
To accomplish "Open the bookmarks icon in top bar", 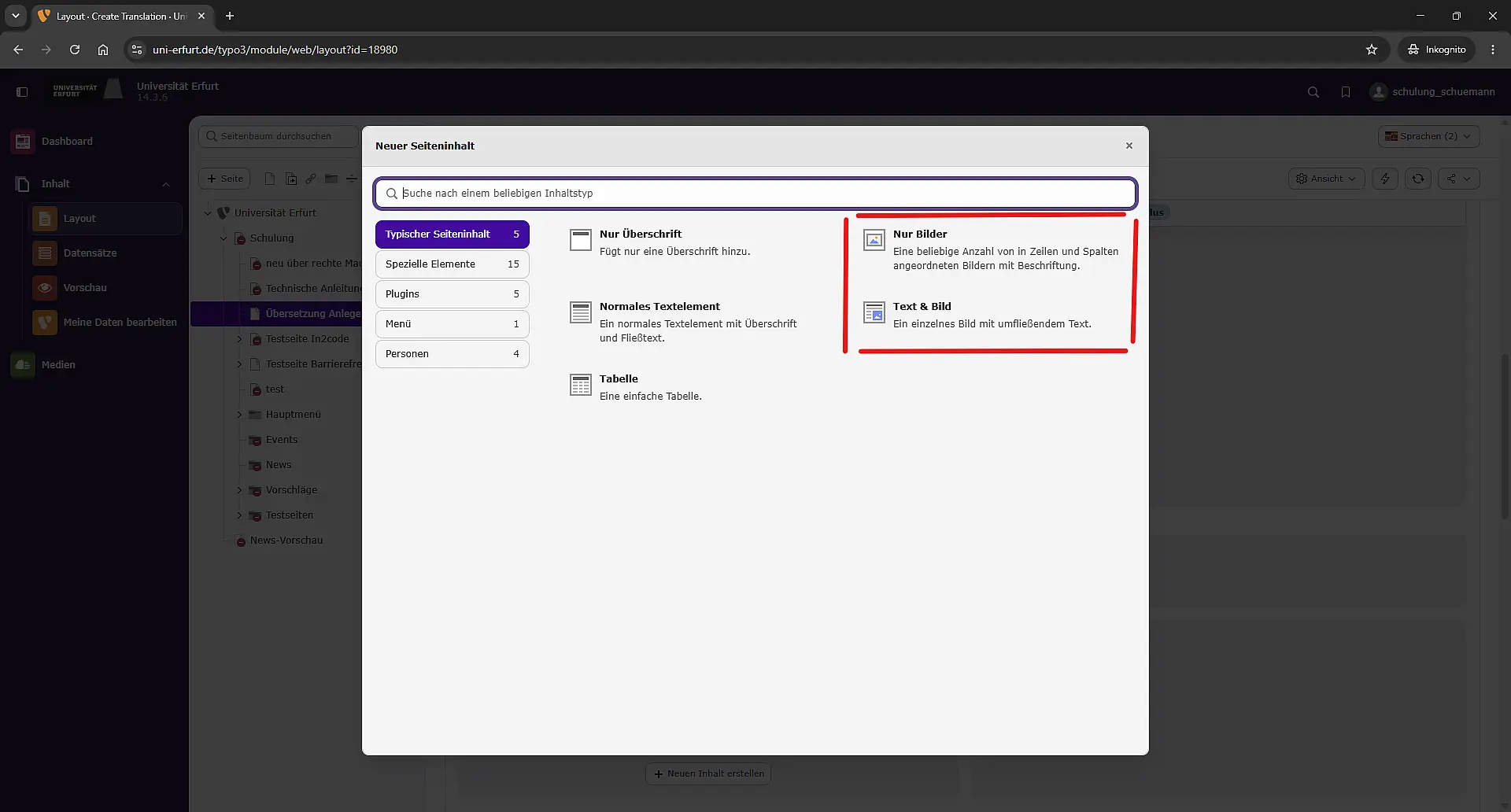I will click(1346, 92).
